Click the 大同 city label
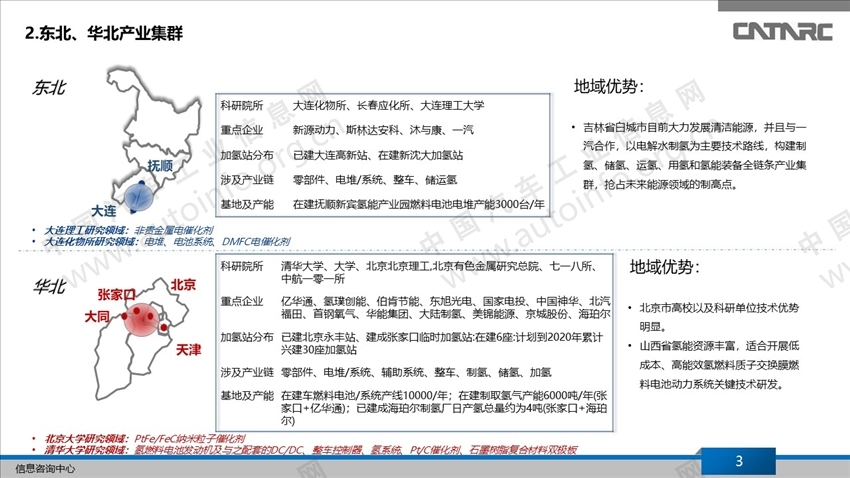This screenshot has height=478, width=850. pyautogui.click(x=96, y=316)
